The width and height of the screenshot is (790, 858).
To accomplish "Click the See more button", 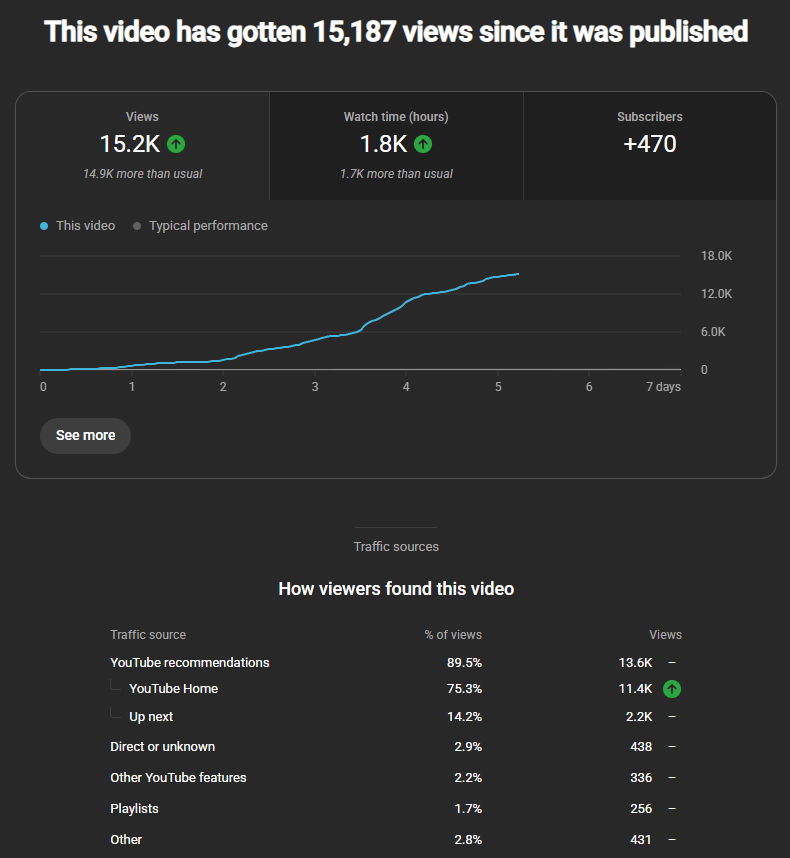I will [85, 436].
